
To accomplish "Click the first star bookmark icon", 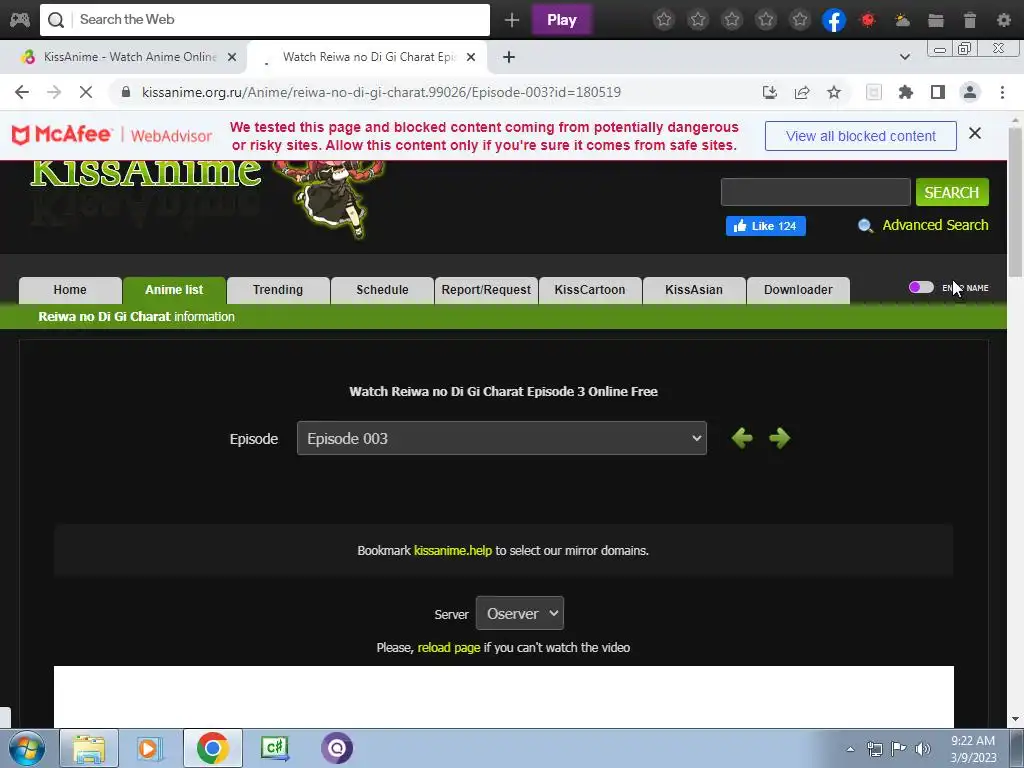I will [x=664, y=20].
